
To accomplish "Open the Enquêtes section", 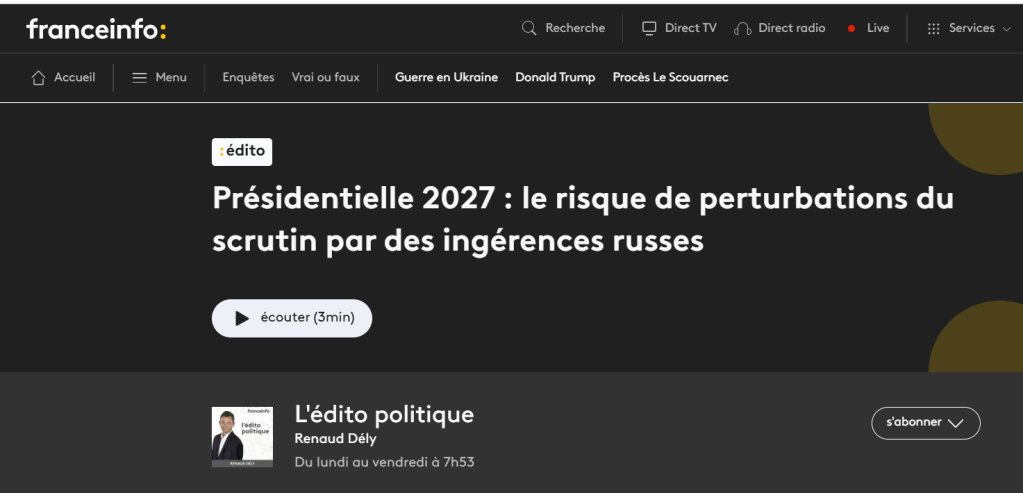I will tap(248, 78).
